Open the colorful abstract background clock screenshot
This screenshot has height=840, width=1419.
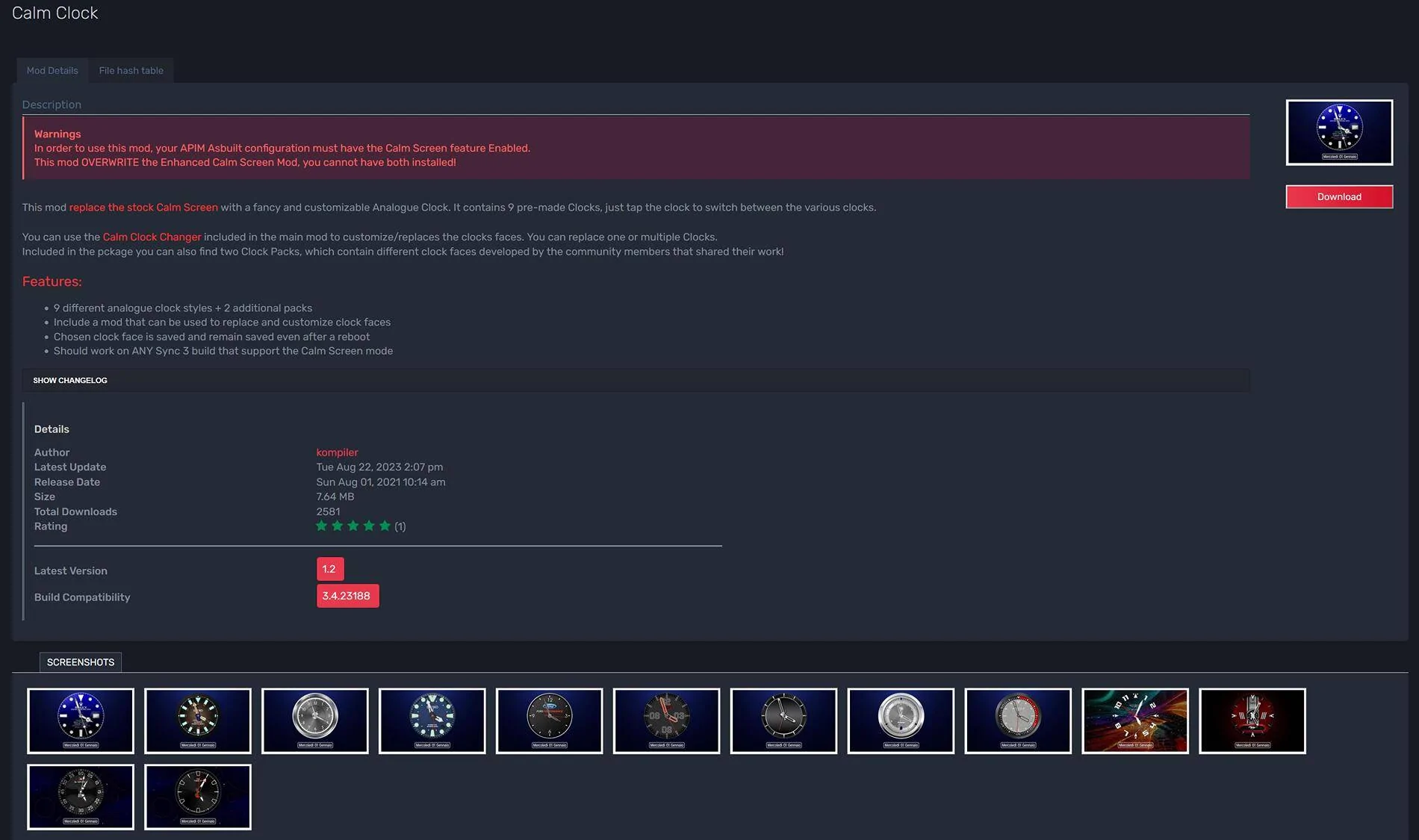pos(1135,721)
